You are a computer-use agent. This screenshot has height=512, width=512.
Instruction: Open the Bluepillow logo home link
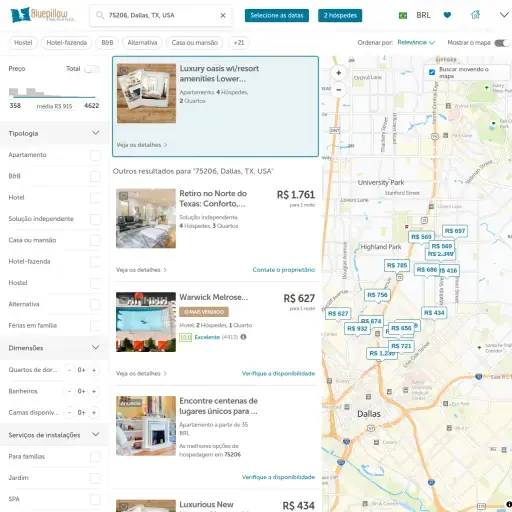pos(42,15)
